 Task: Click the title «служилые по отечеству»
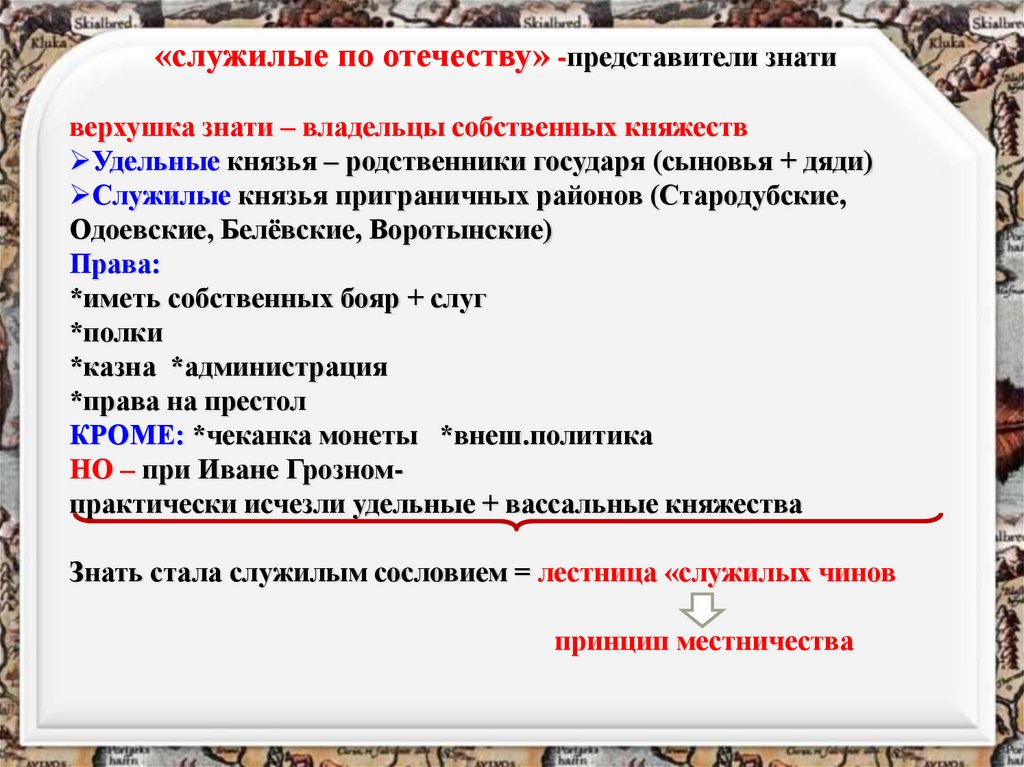(353, 57)
